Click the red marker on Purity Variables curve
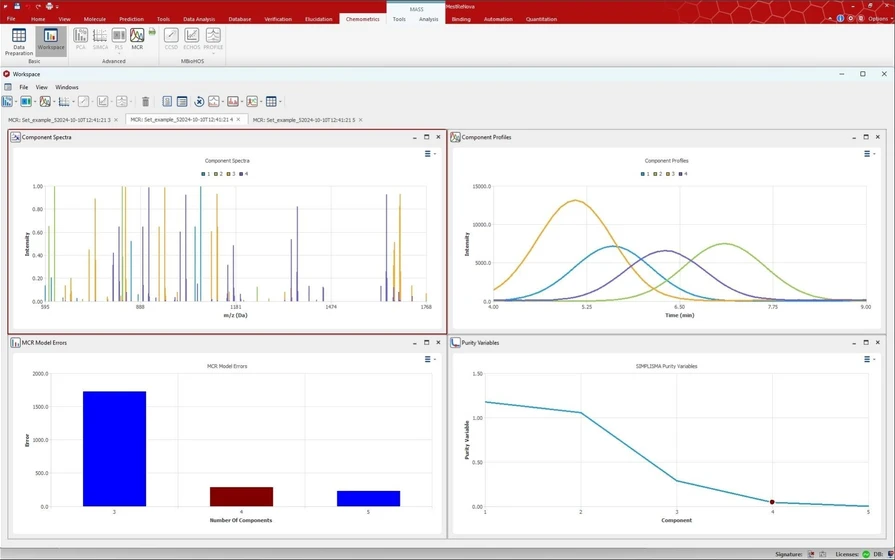 [x=772, y=502]
